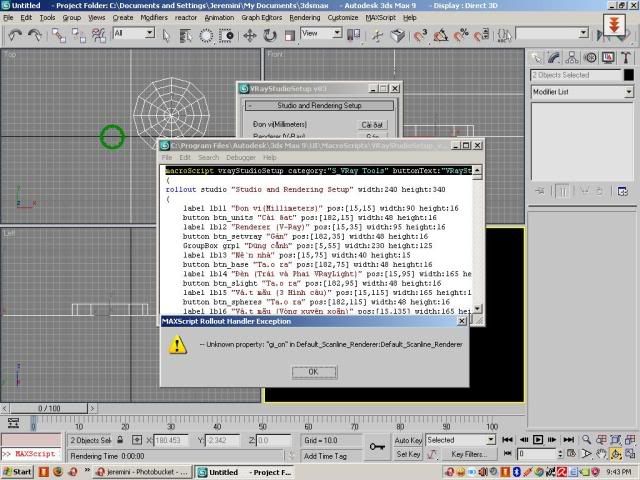Open the Modifiers menu
640x480 pixels.
tap(154, 18)
